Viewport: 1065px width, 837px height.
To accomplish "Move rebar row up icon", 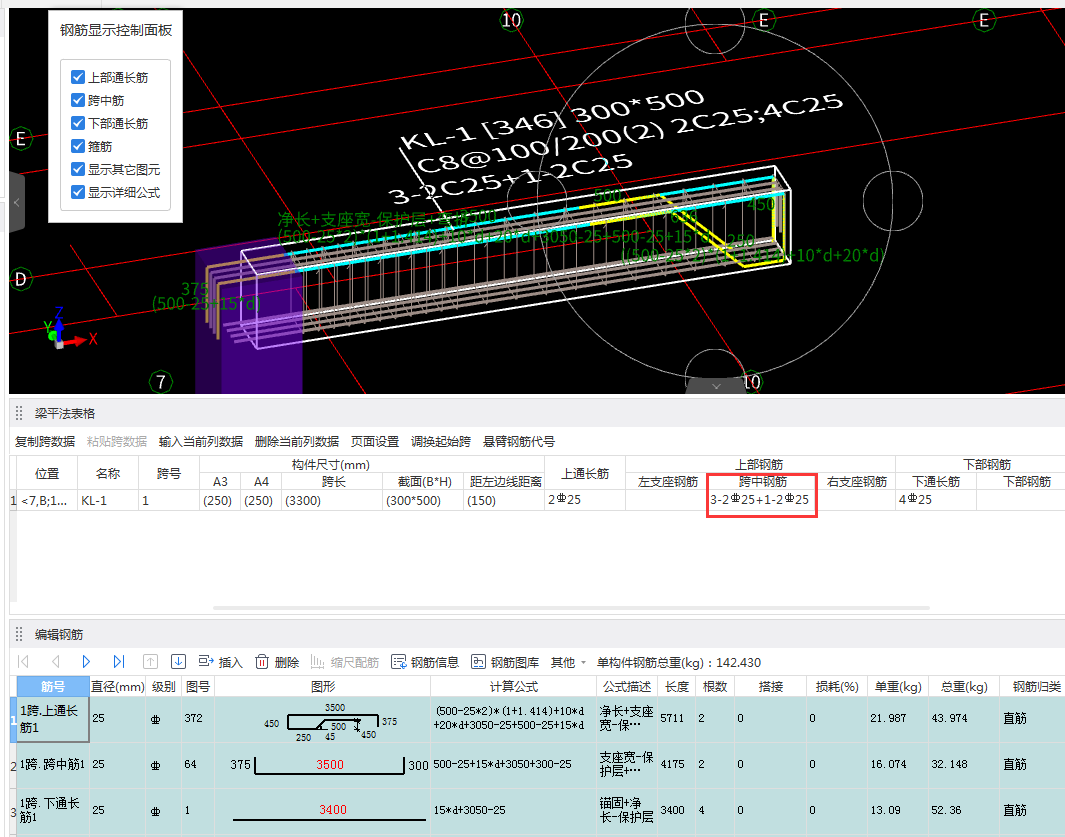I will click(x=150, y=662).
